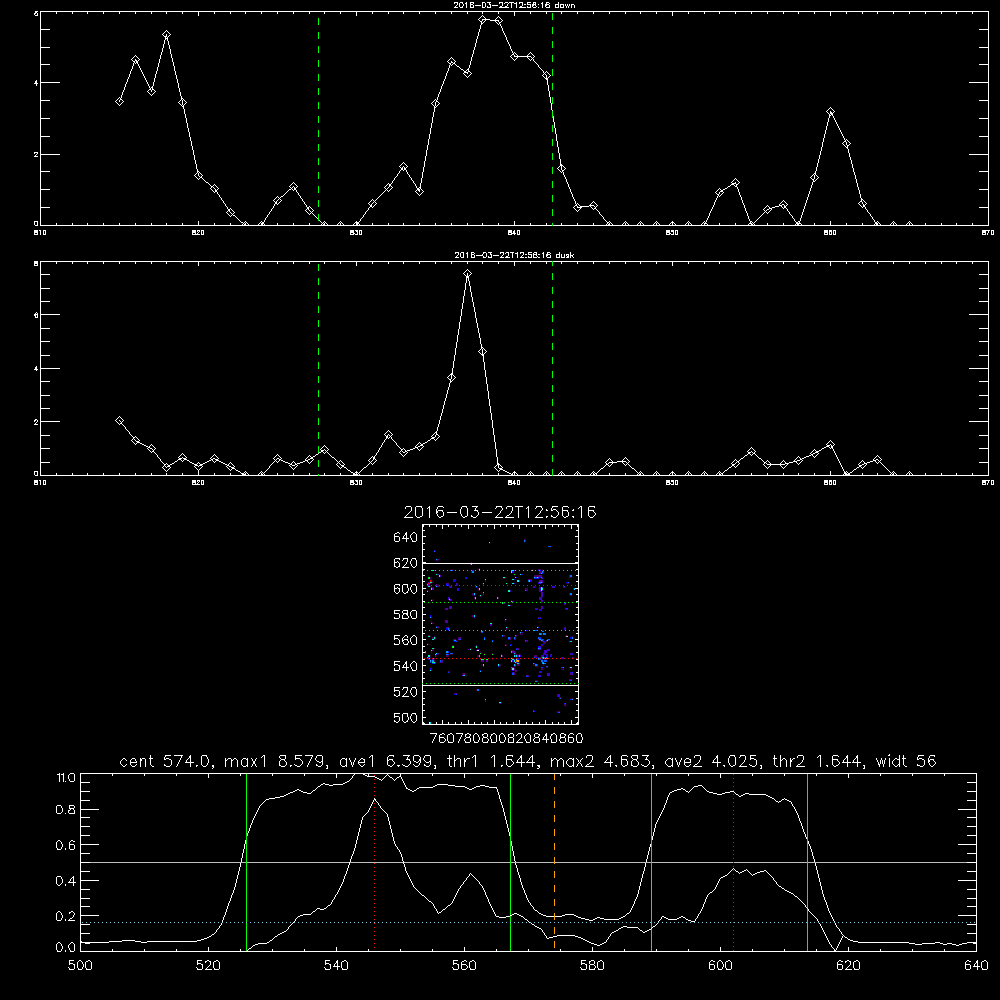This screenshot has width=1000, height=1000.
Task: Click the '500' label on bottom plot x-axis
Action: (80, 966)
